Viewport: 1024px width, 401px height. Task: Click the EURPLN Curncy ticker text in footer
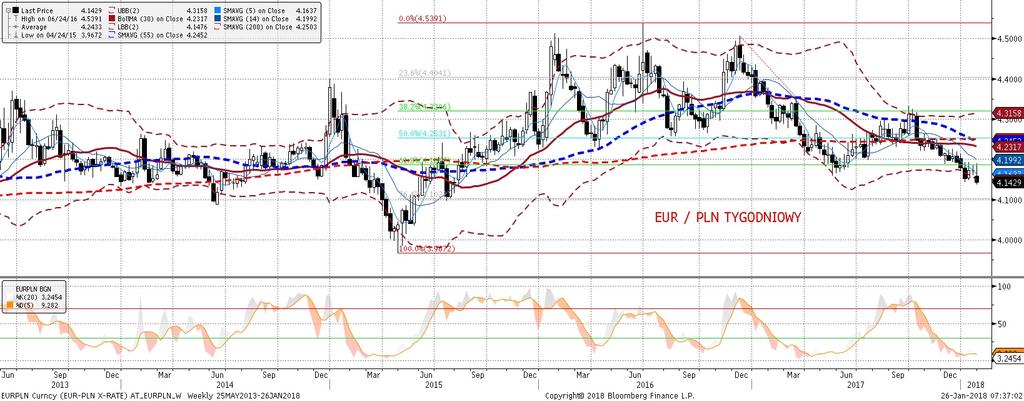pos(28,396)
